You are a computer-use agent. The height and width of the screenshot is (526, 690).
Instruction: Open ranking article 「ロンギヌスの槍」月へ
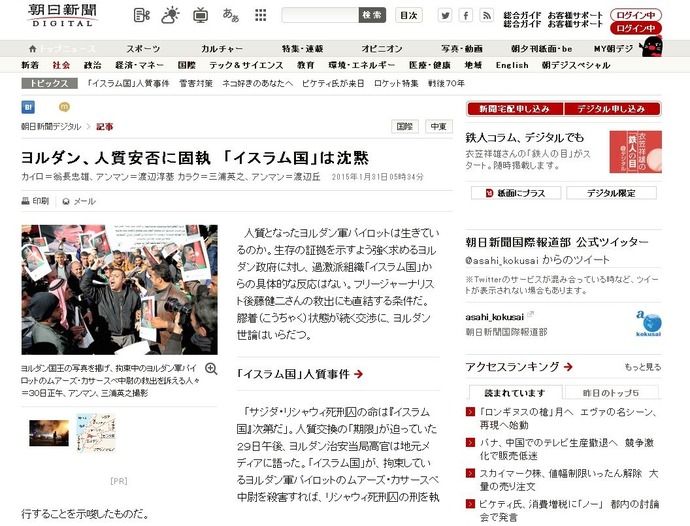(x=568, y=419)
